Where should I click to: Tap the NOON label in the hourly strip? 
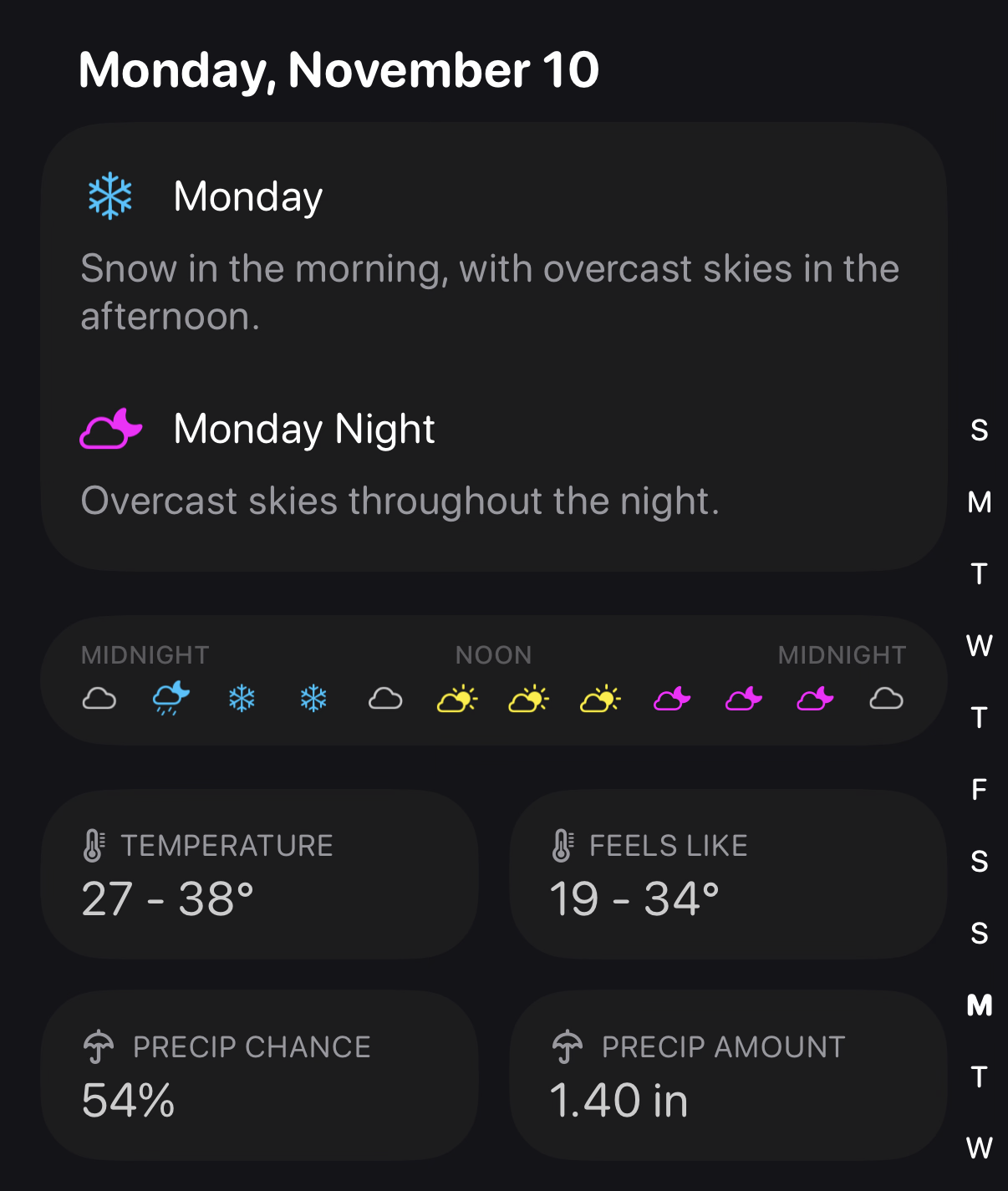click(x=493, y=654)
